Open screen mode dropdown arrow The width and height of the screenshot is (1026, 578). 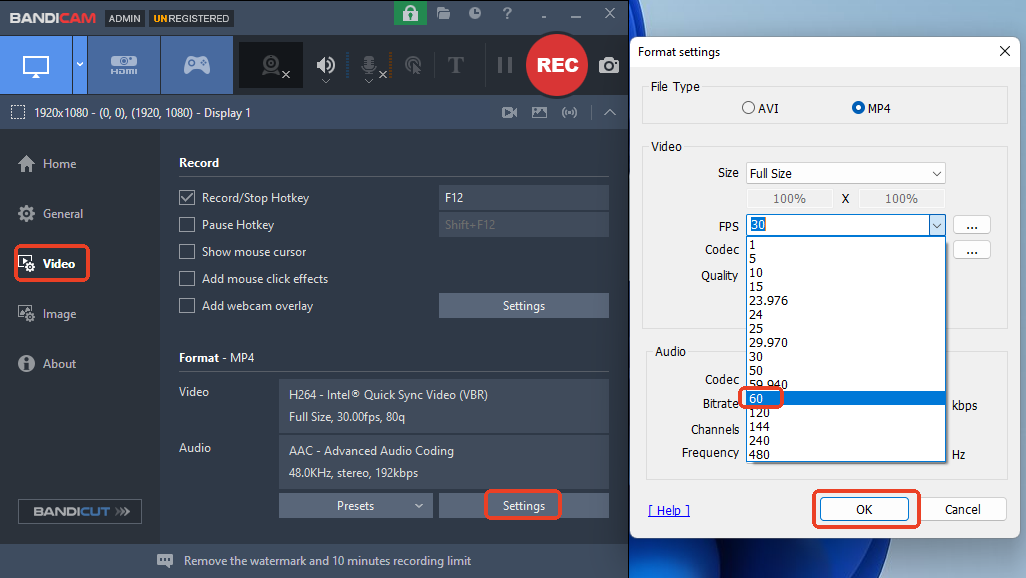coord(80,65)
